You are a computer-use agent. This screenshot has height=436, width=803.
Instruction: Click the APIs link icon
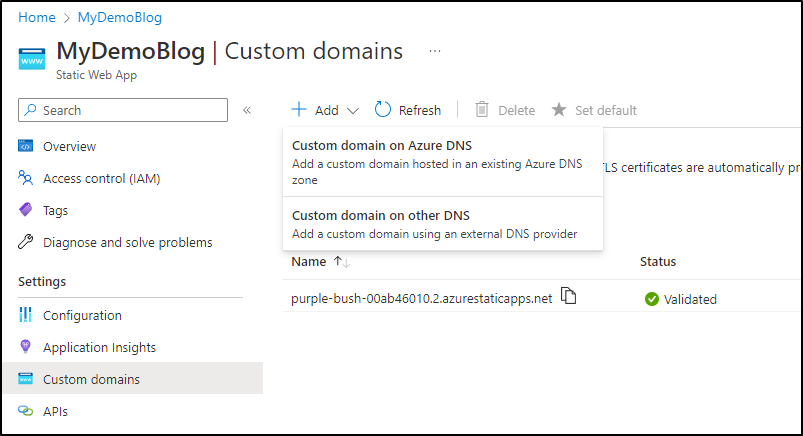(26, 411)
